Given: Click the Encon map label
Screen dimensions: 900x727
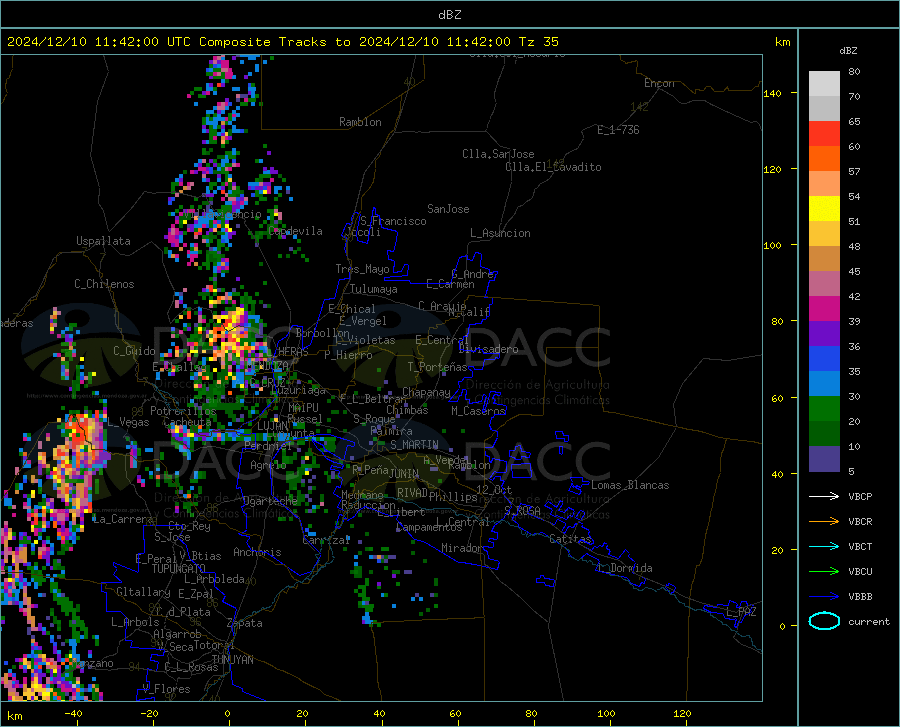Looking at the screenshot, I should coord(659,83).
